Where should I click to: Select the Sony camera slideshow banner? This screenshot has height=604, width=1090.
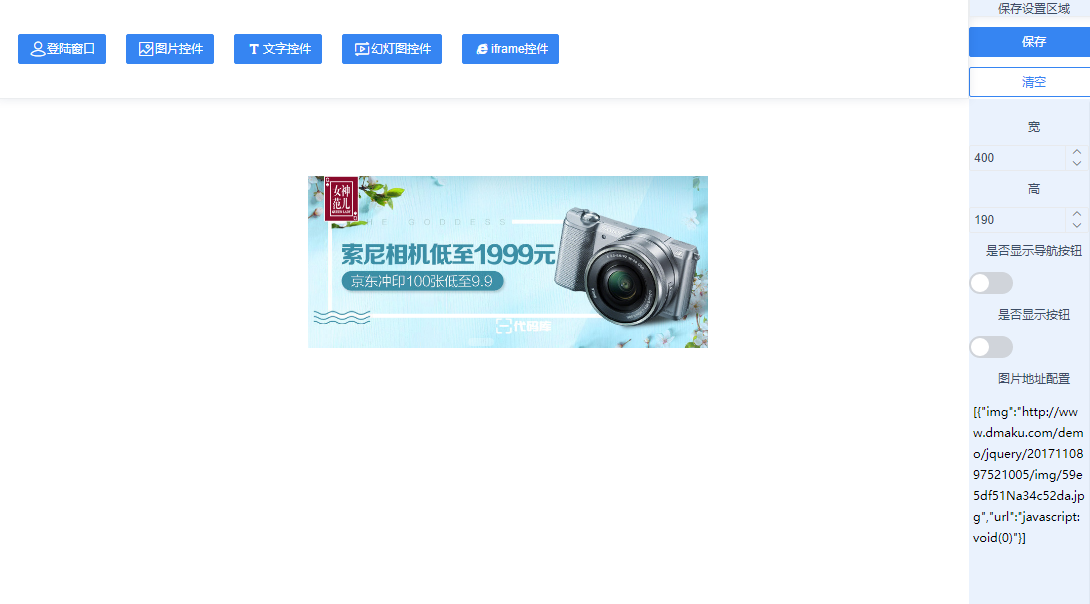pos(508,262)
